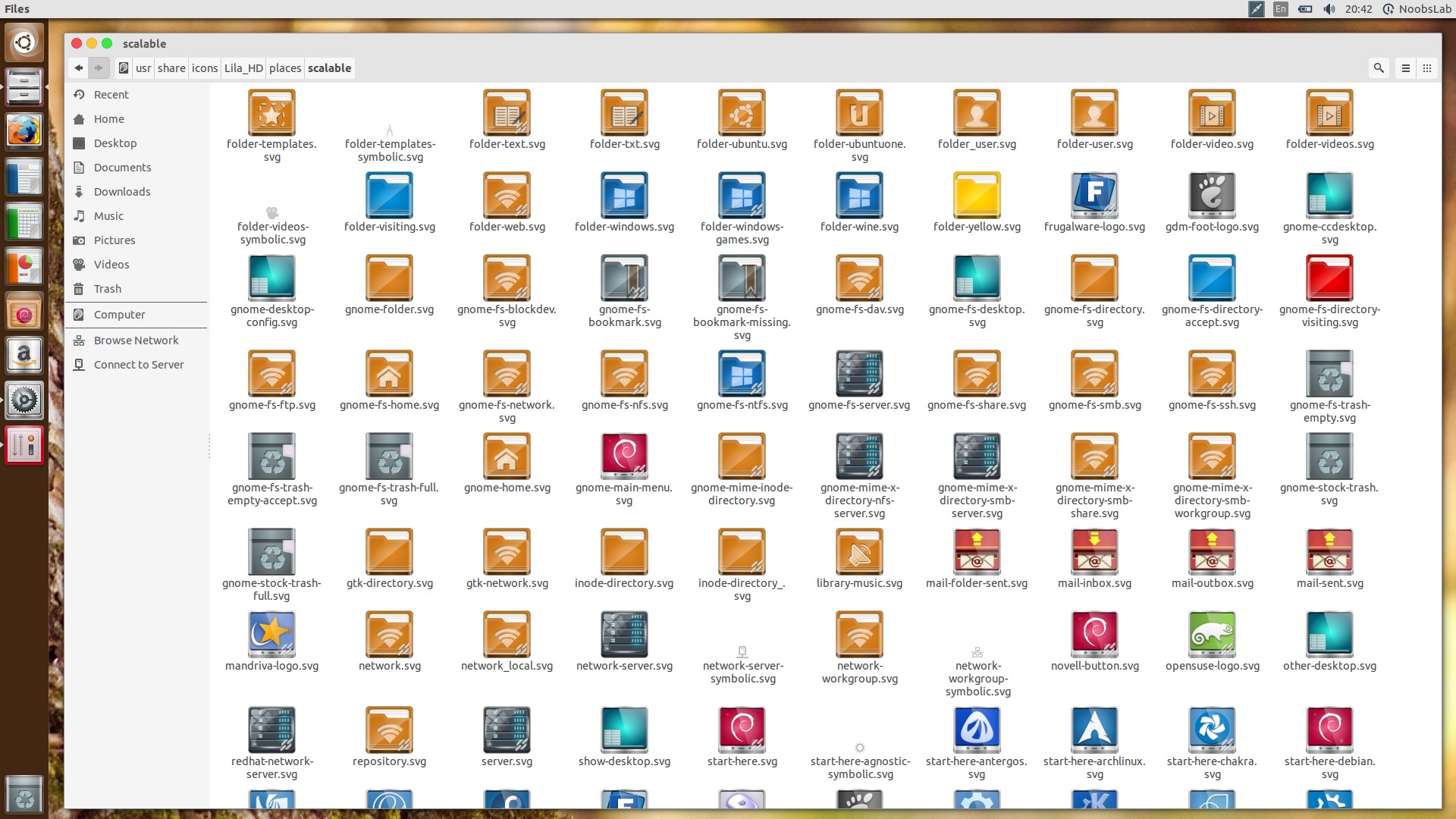Click the search icon in the toolbar
This screenshot has height=819, width=1456.
pyautogui.click(x=1379, y=68)
